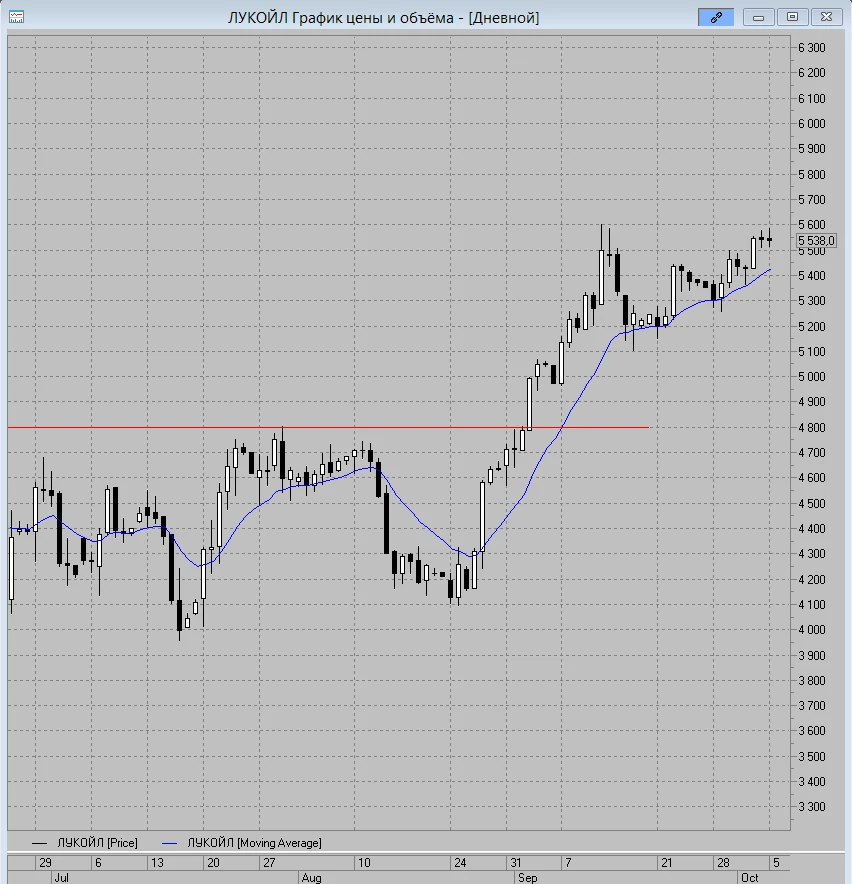Click the Jul month label on time axis
852x884 pixels.
61,878
